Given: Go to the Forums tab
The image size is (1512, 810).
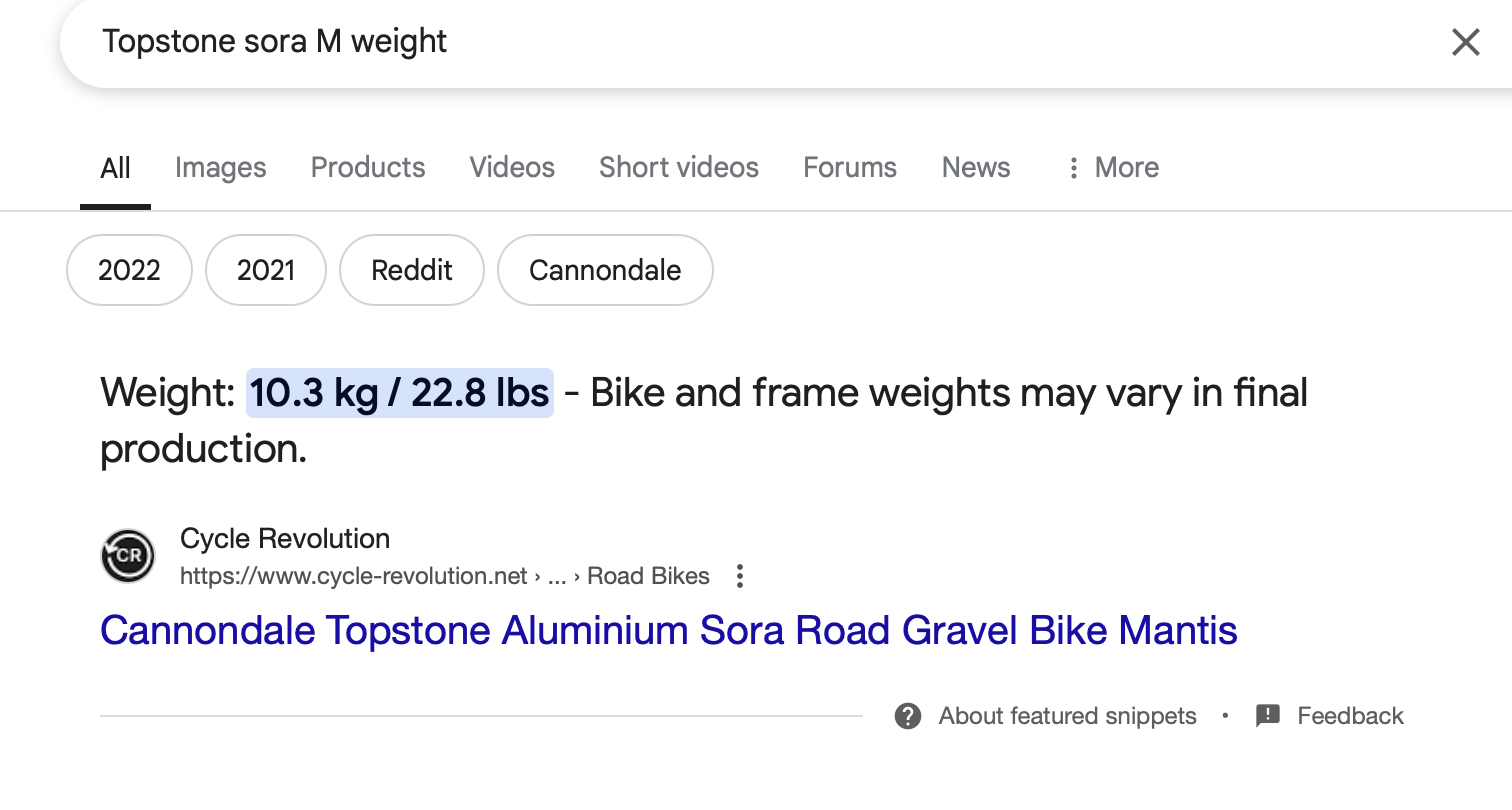Looking at the screenshot, I should point(850,168).
